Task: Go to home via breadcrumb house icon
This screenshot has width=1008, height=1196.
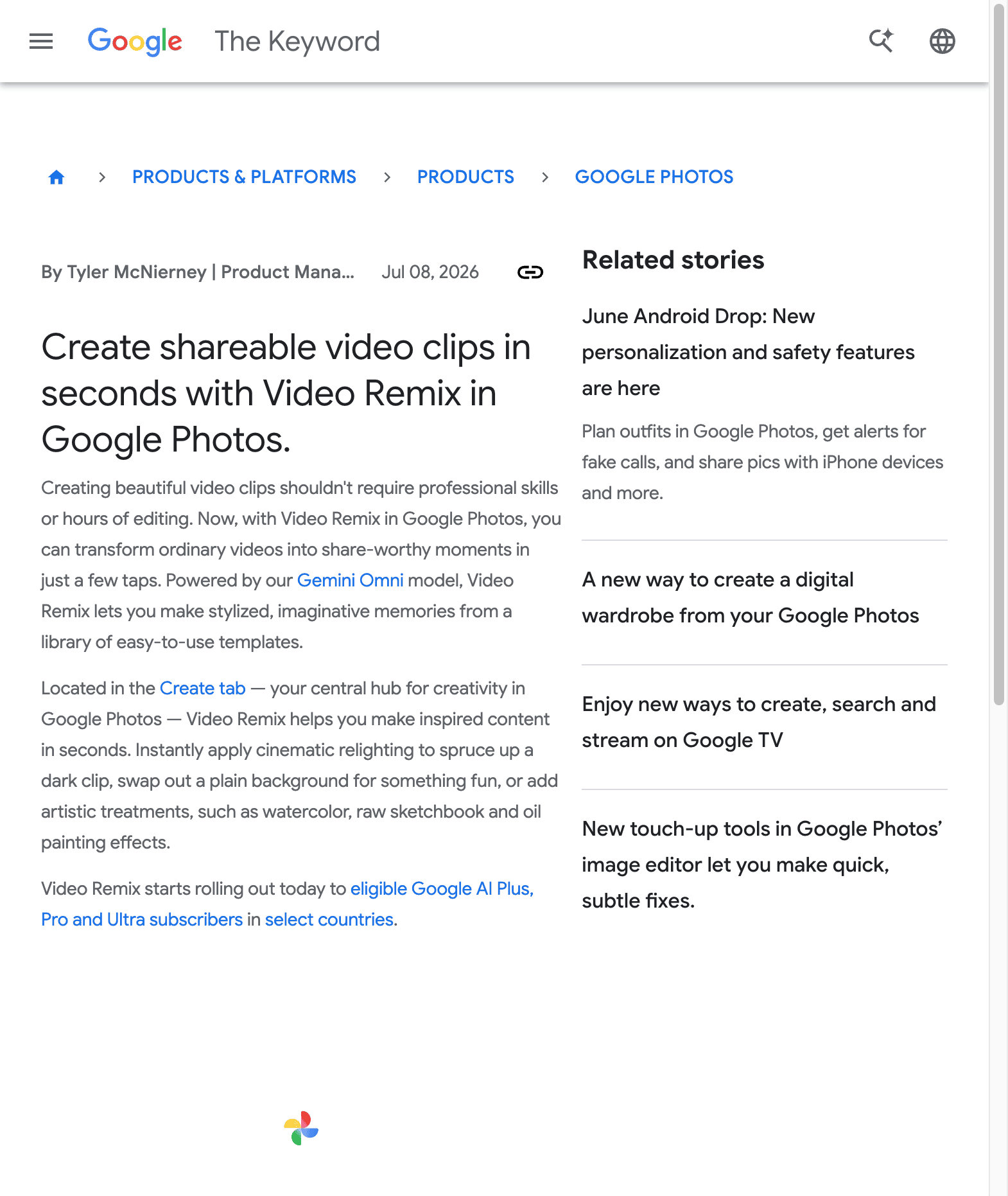Action: 56,177
